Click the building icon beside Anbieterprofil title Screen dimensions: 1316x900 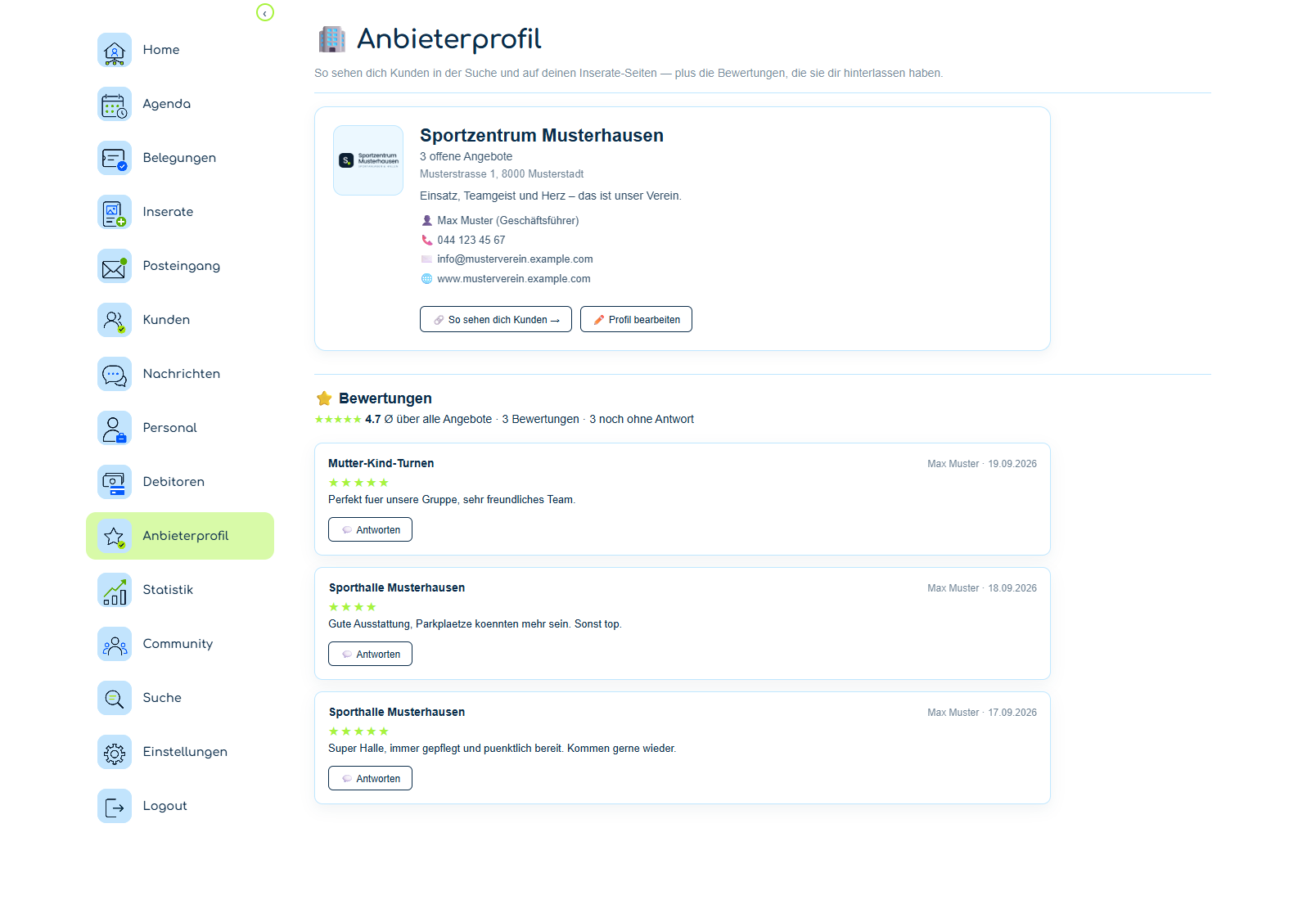coord(331,38)
